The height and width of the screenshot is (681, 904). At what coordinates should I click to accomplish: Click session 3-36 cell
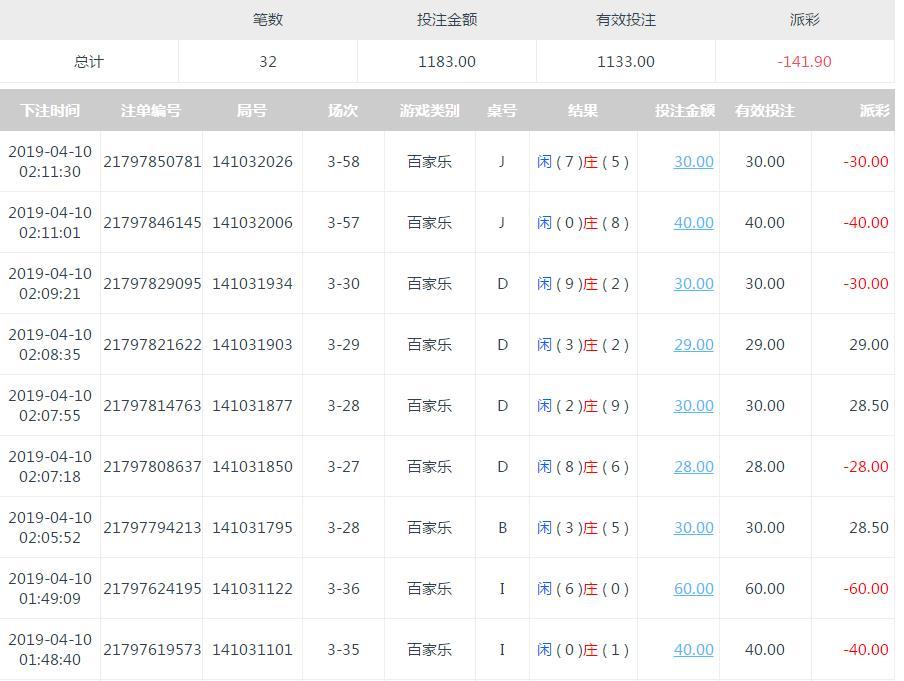tap(344, 589)
